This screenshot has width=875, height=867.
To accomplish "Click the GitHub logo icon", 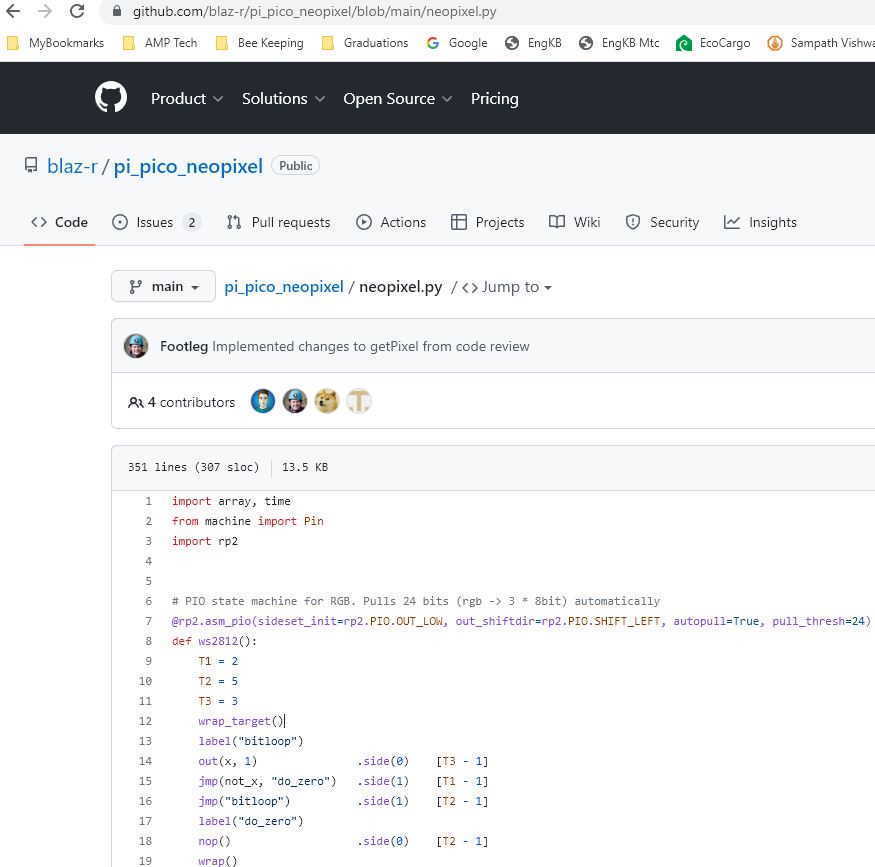I will tap(111, 98).
